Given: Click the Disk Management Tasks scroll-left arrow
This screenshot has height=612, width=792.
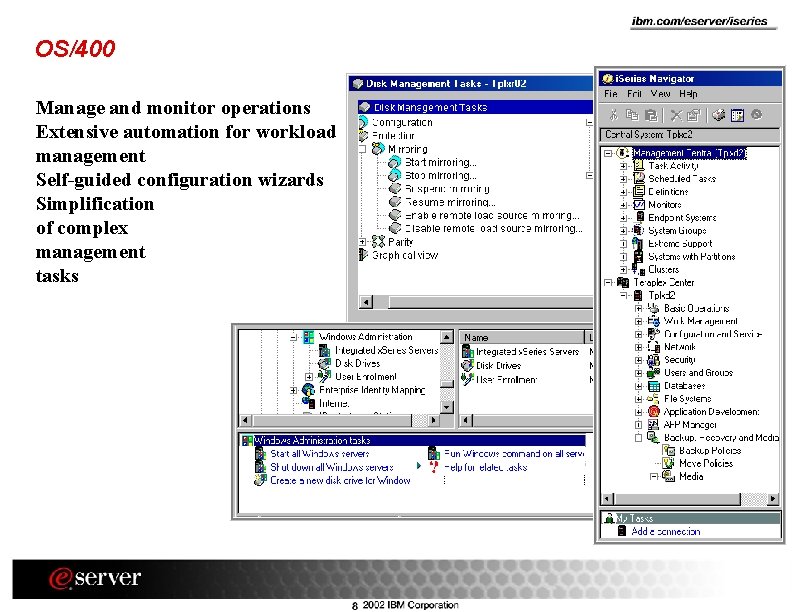Looking at the screenshot, I should [366, 302].
